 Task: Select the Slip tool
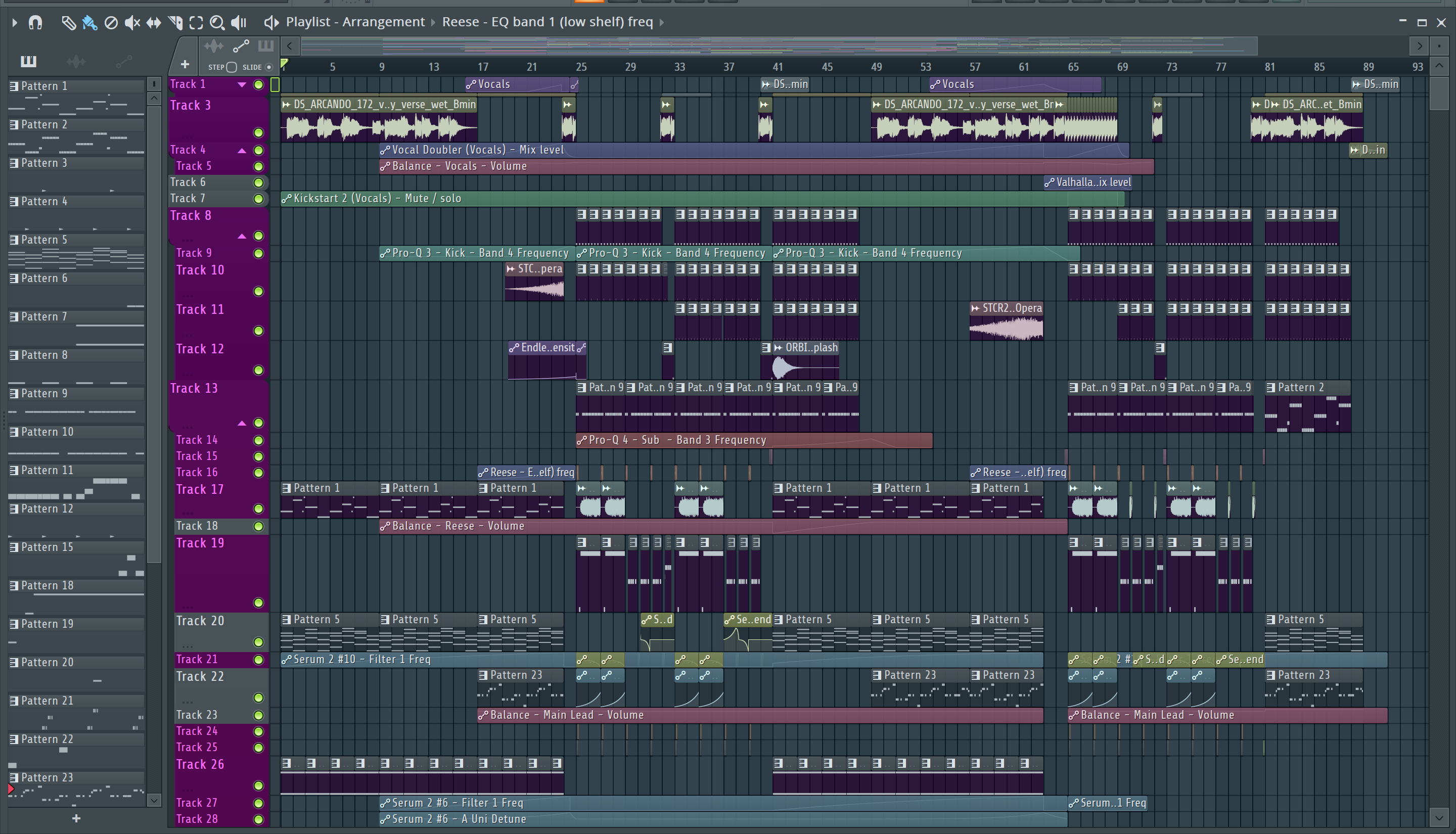pyautogui.click(x=154, y=22)
